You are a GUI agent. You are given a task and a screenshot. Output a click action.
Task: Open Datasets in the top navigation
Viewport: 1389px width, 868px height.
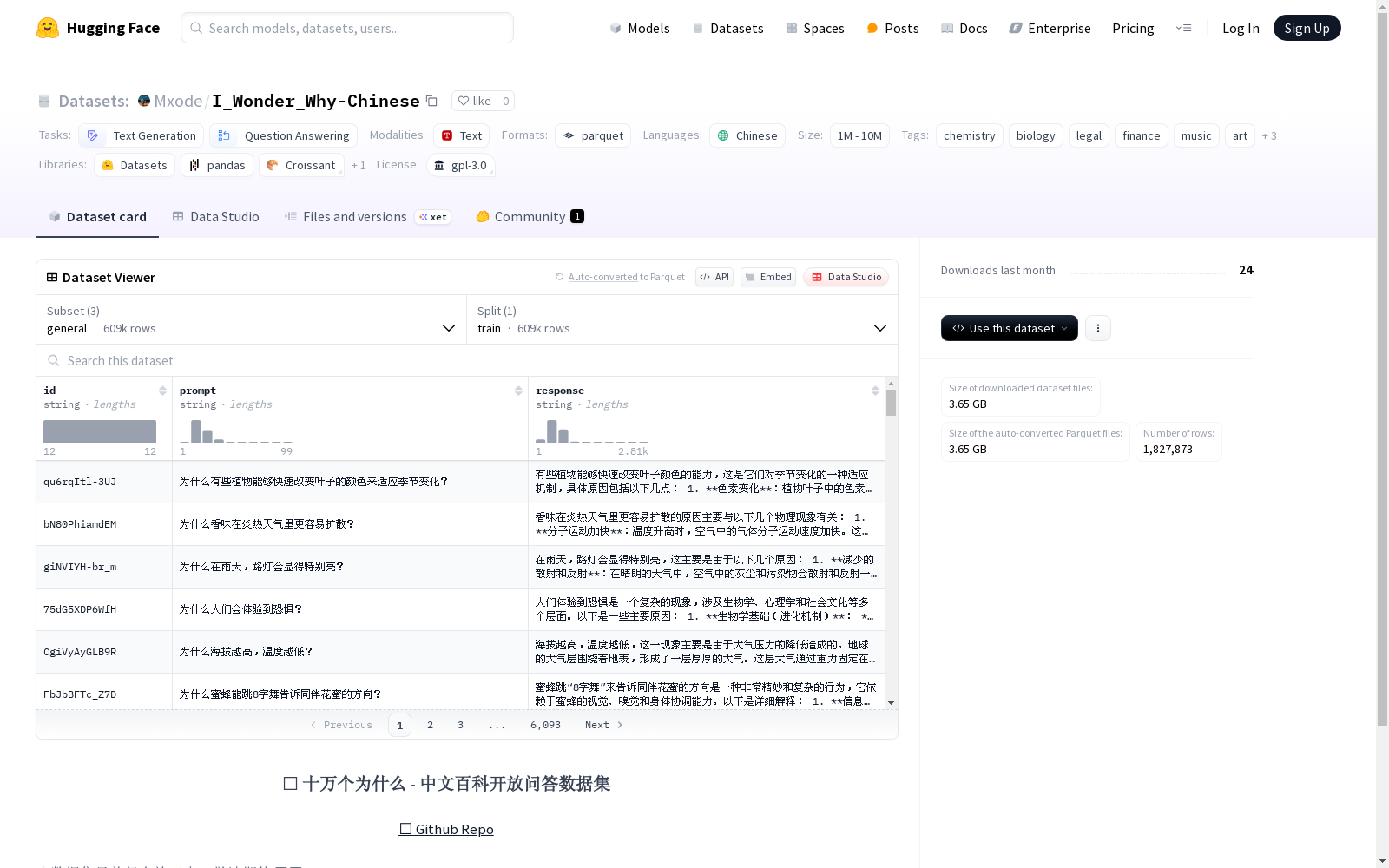point(727,28)
